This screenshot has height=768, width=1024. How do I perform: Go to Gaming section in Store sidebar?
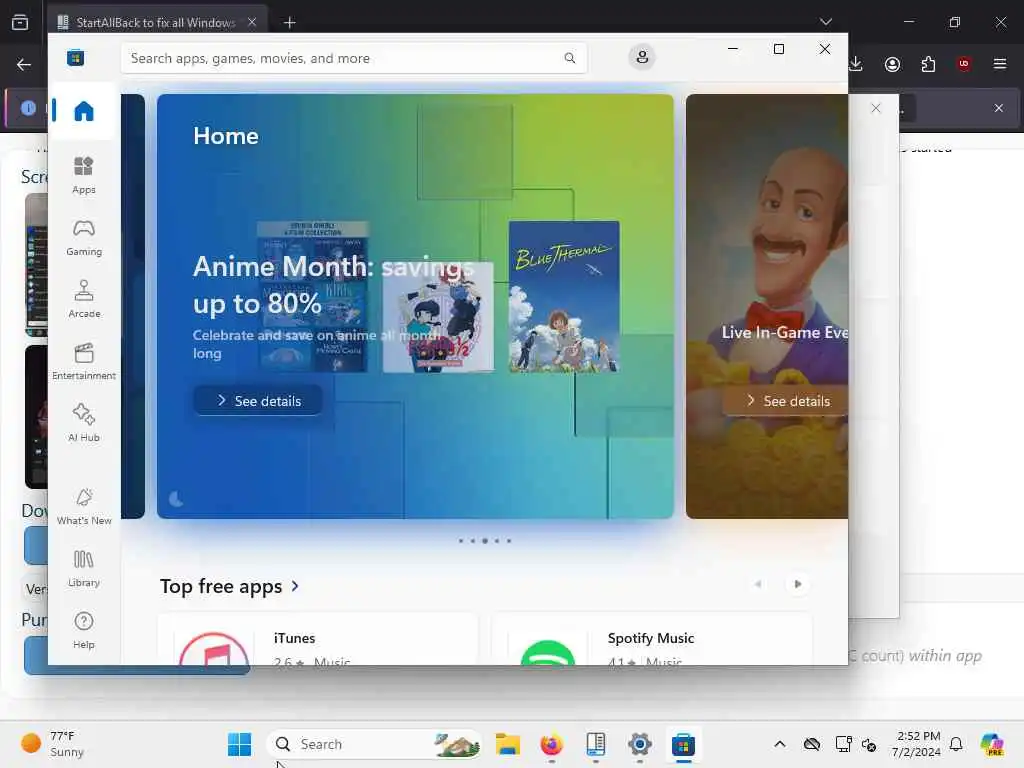point(84,238)
